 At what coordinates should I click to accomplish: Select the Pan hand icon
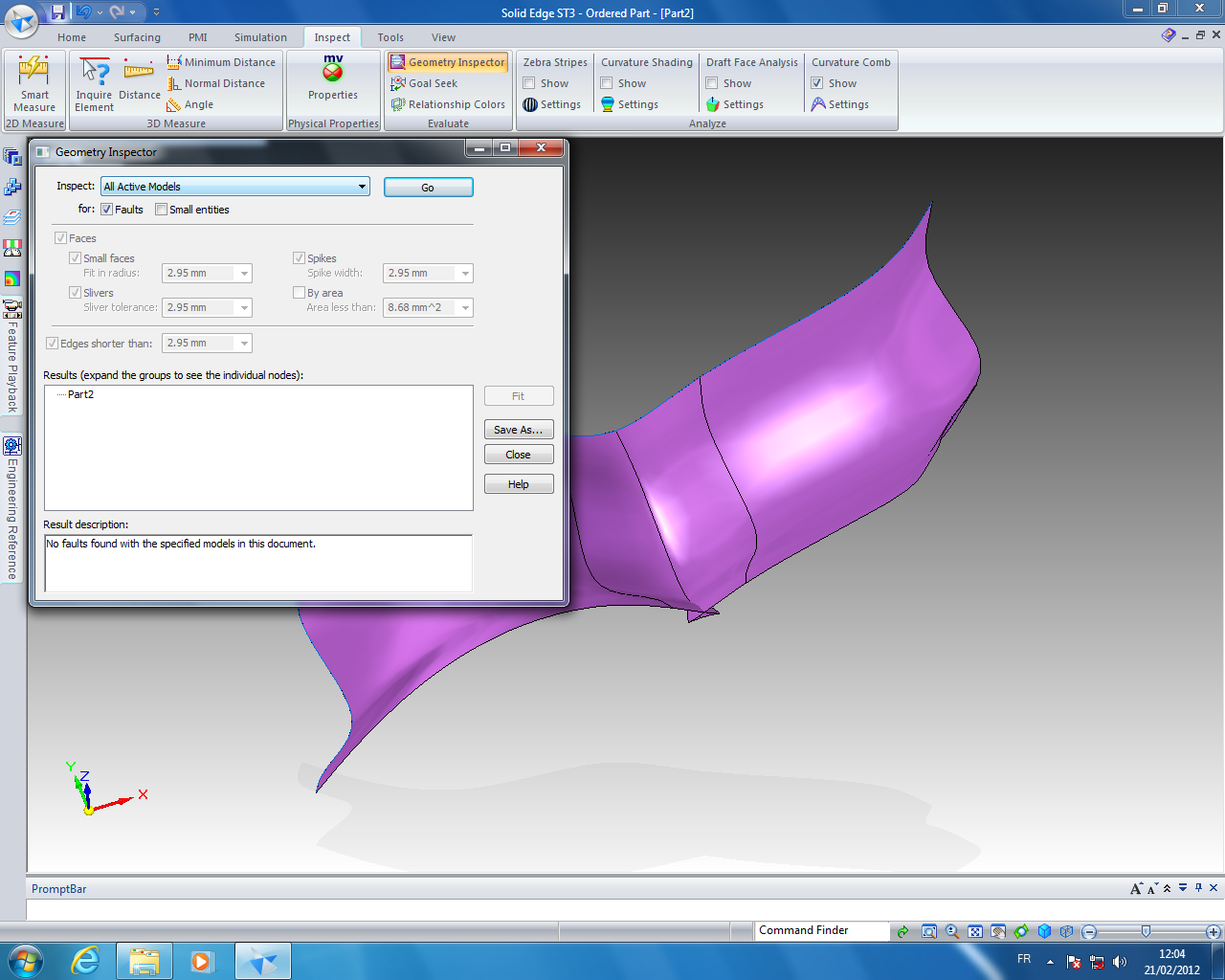(x=998, y=931)
